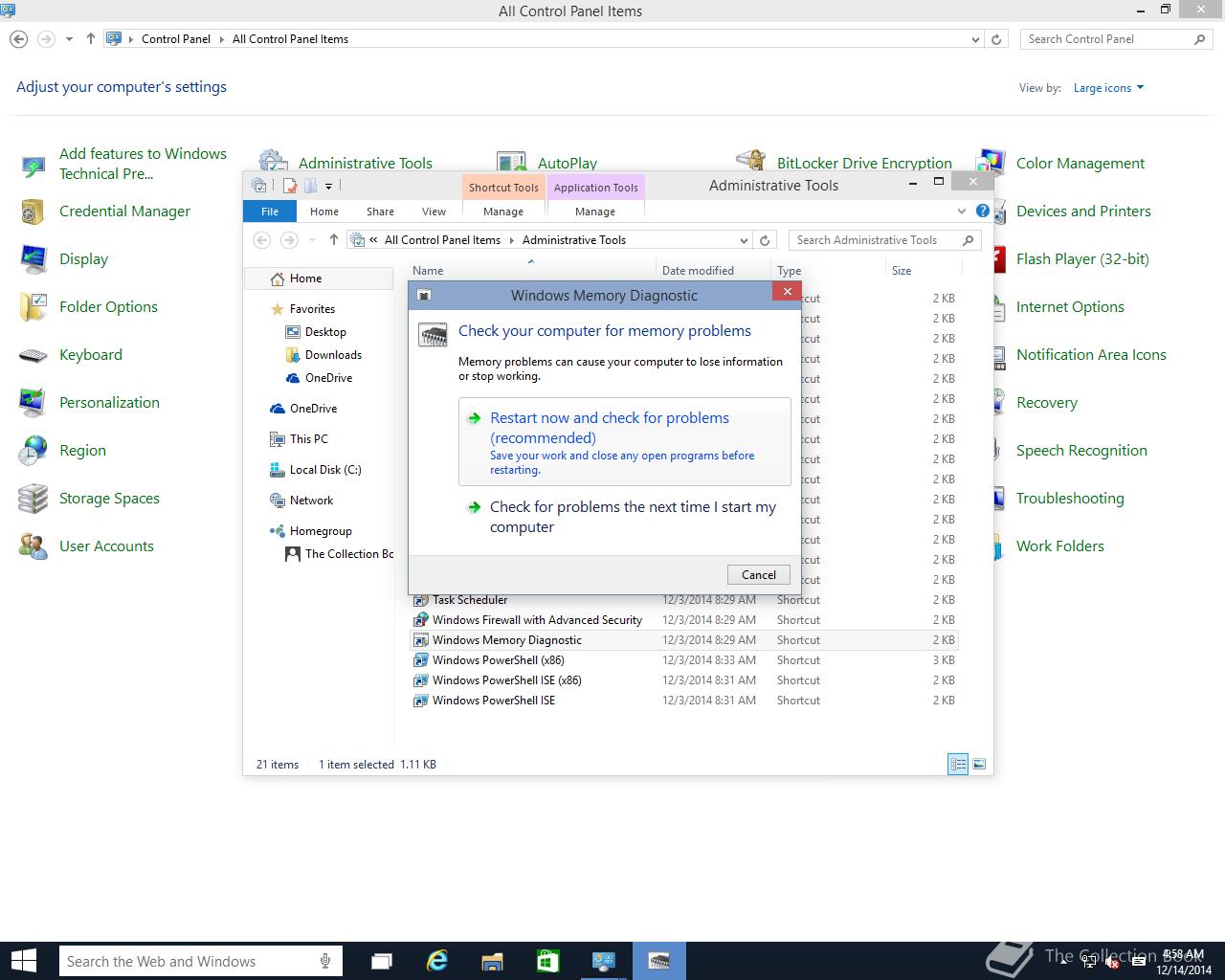This screenshot has height=980, width=1225.
Task: Open Administrative Tools Help icon
Action: (x=982, y=211)
